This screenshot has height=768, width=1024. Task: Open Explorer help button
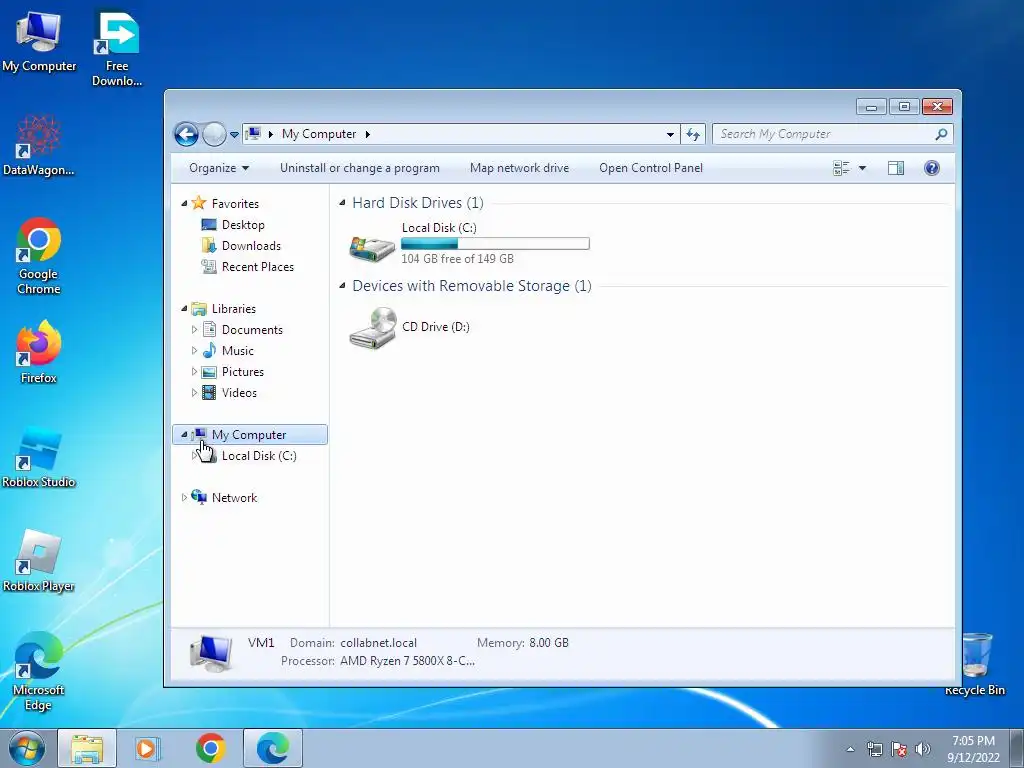pos(932,168)
